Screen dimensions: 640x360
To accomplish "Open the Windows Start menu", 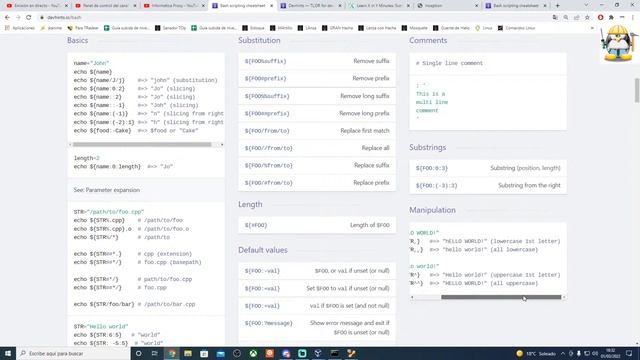I will click(8, 353).
